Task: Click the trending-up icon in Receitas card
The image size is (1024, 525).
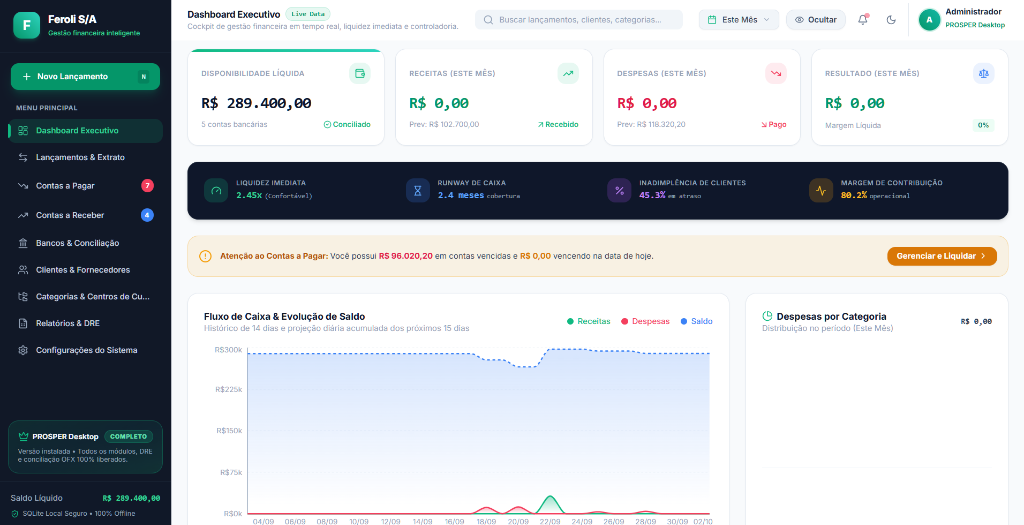Action: point(568,73)
